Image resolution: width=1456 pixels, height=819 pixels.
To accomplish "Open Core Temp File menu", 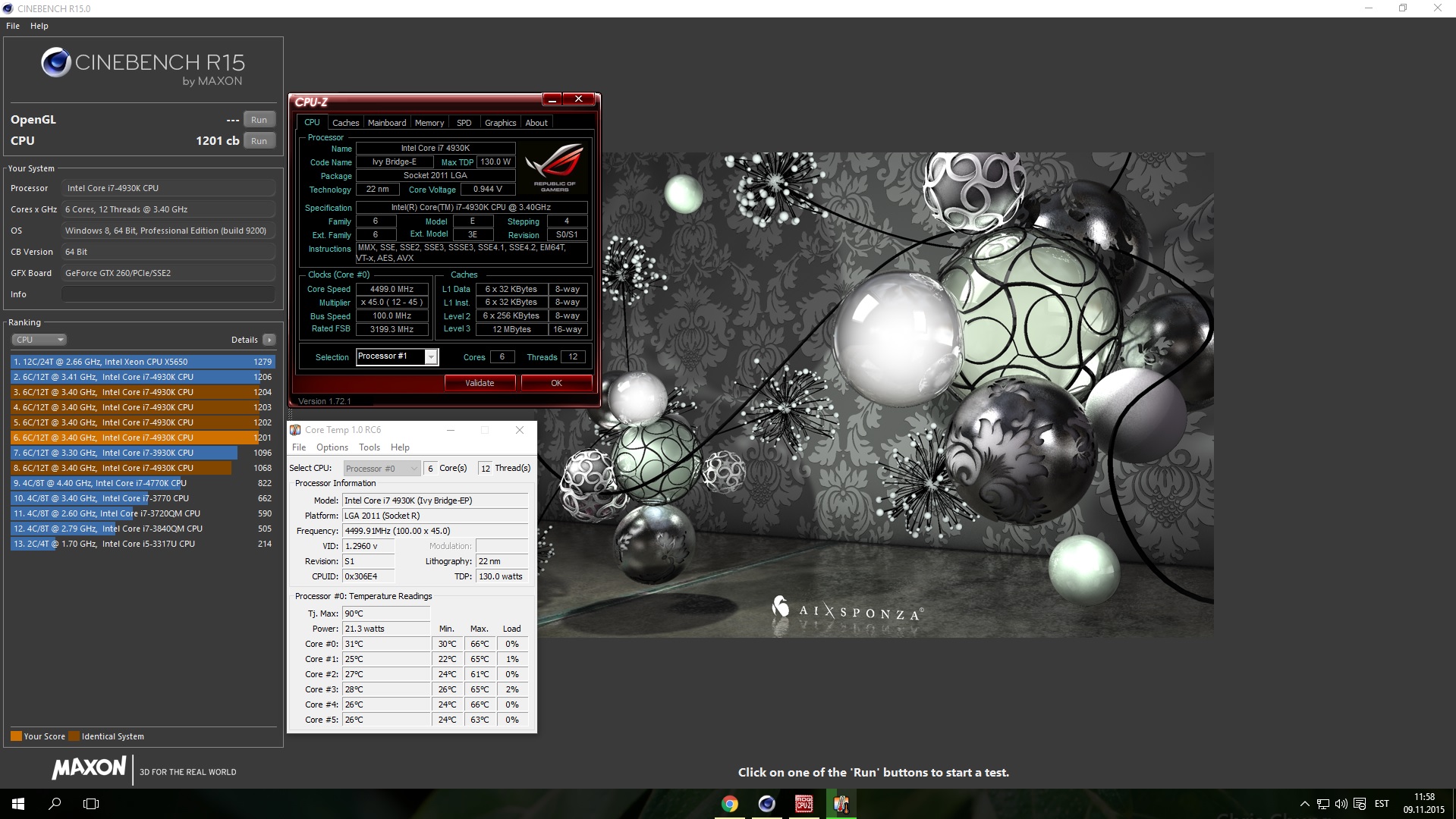I will (x=299, y=447).
